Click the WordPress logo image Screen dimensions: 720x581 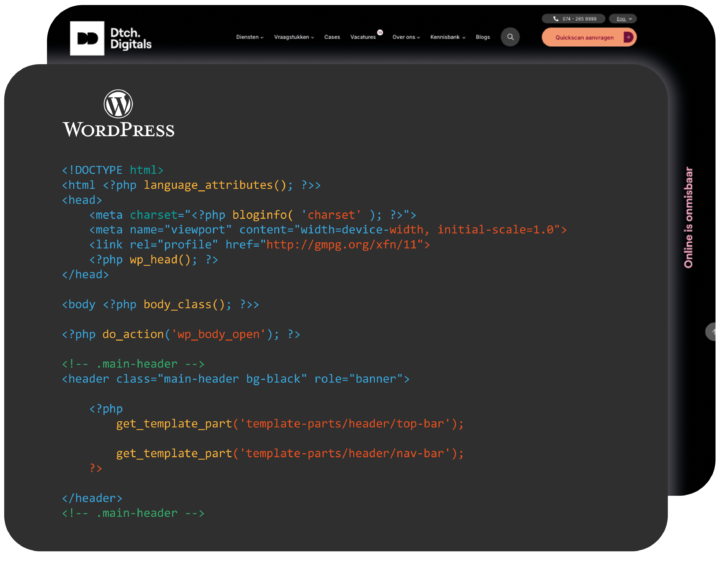click(118, 113)
